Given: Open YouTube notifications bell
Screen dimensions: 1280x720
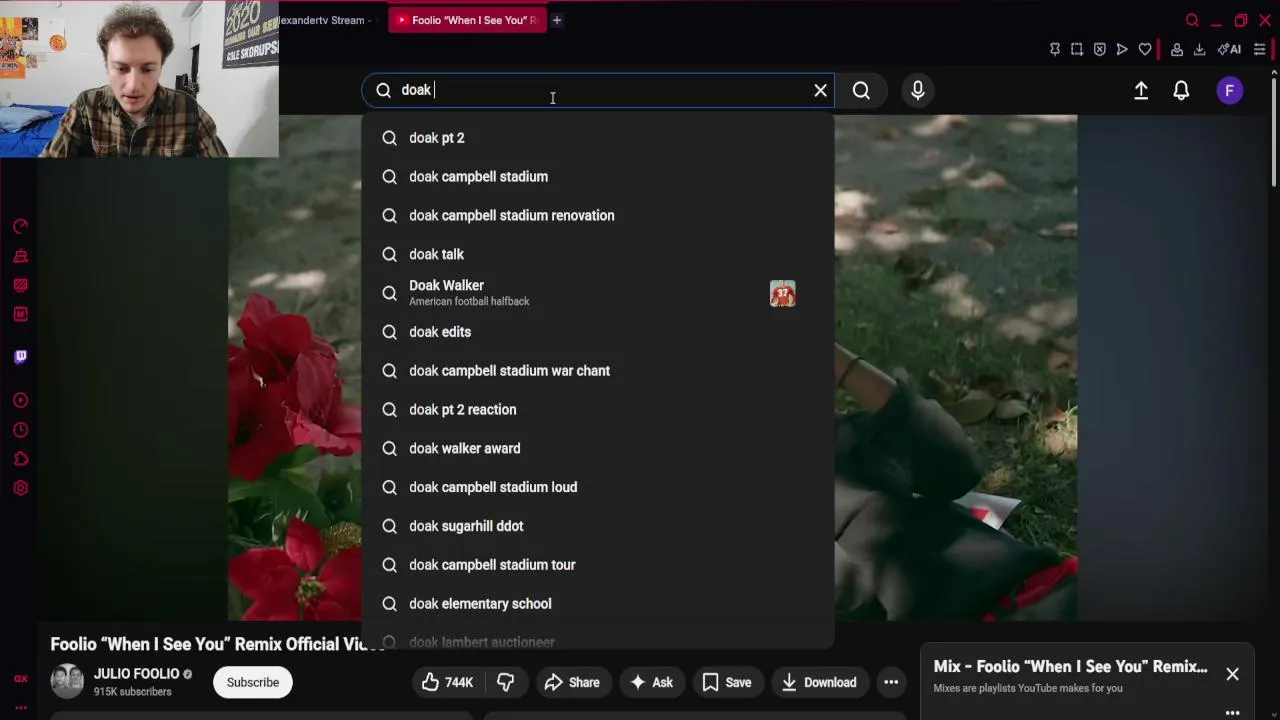Looking at the screenshot, I should pyautogui.click(x=1181, y=90).
